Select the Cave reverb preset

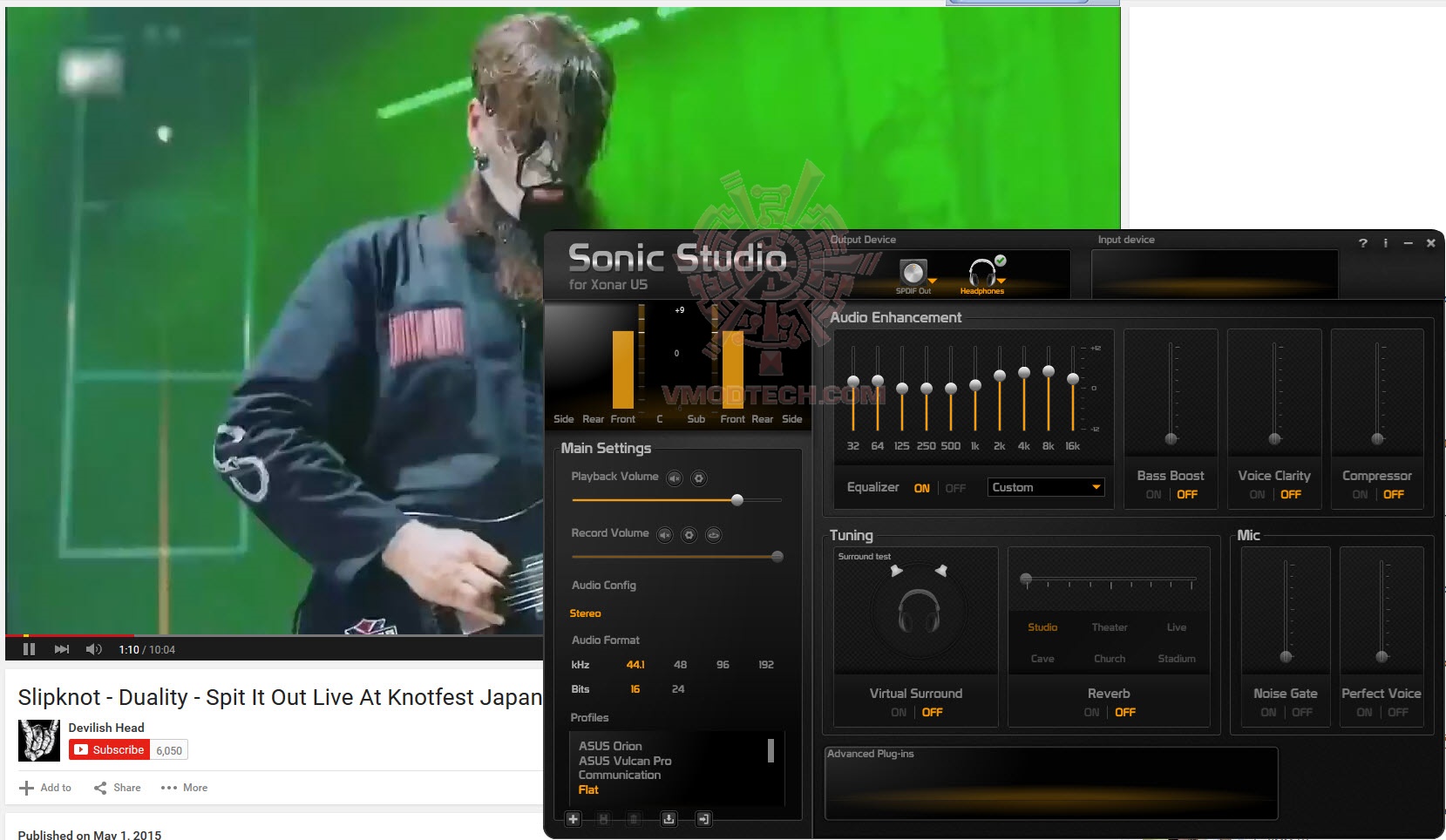pyautogui.click(x=1042, y=659)
